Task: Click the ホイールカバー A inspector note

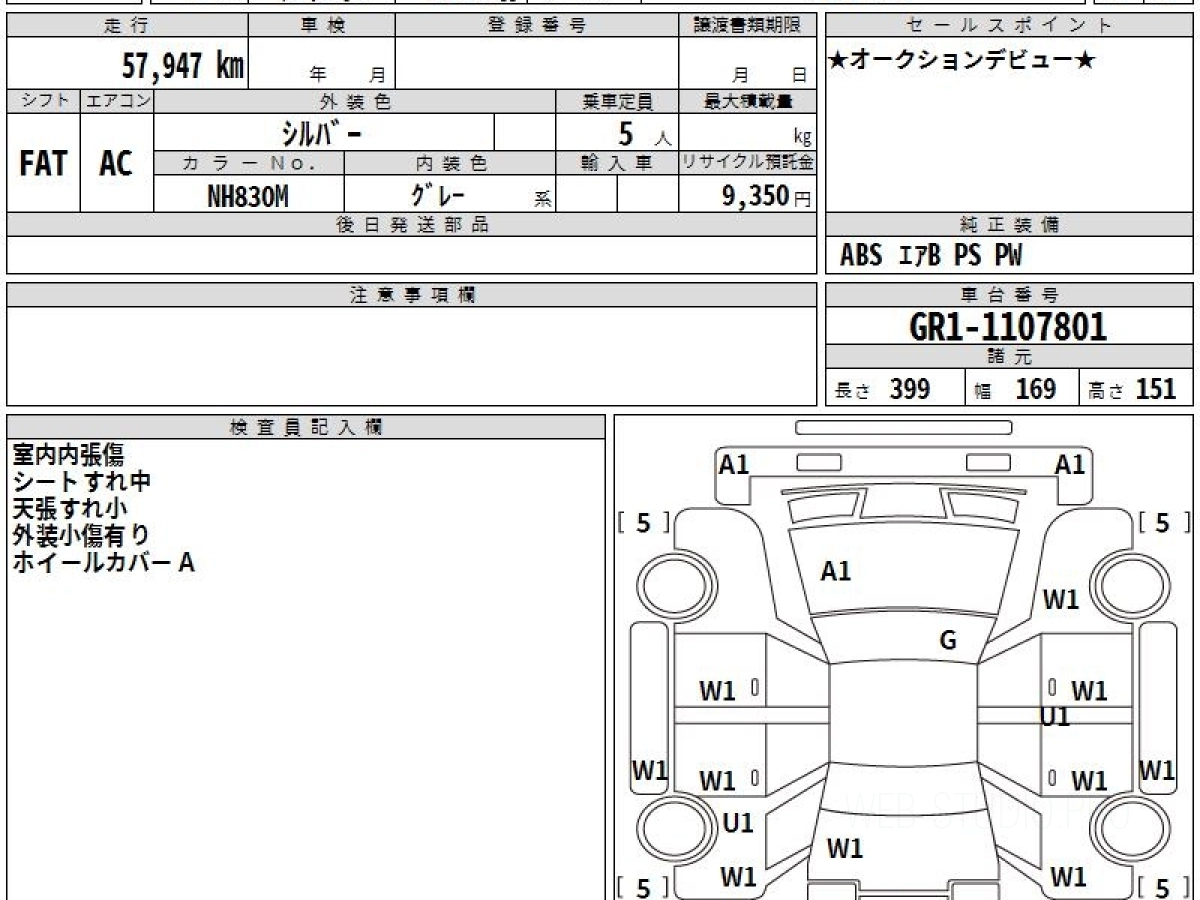Action: point(103,562)
